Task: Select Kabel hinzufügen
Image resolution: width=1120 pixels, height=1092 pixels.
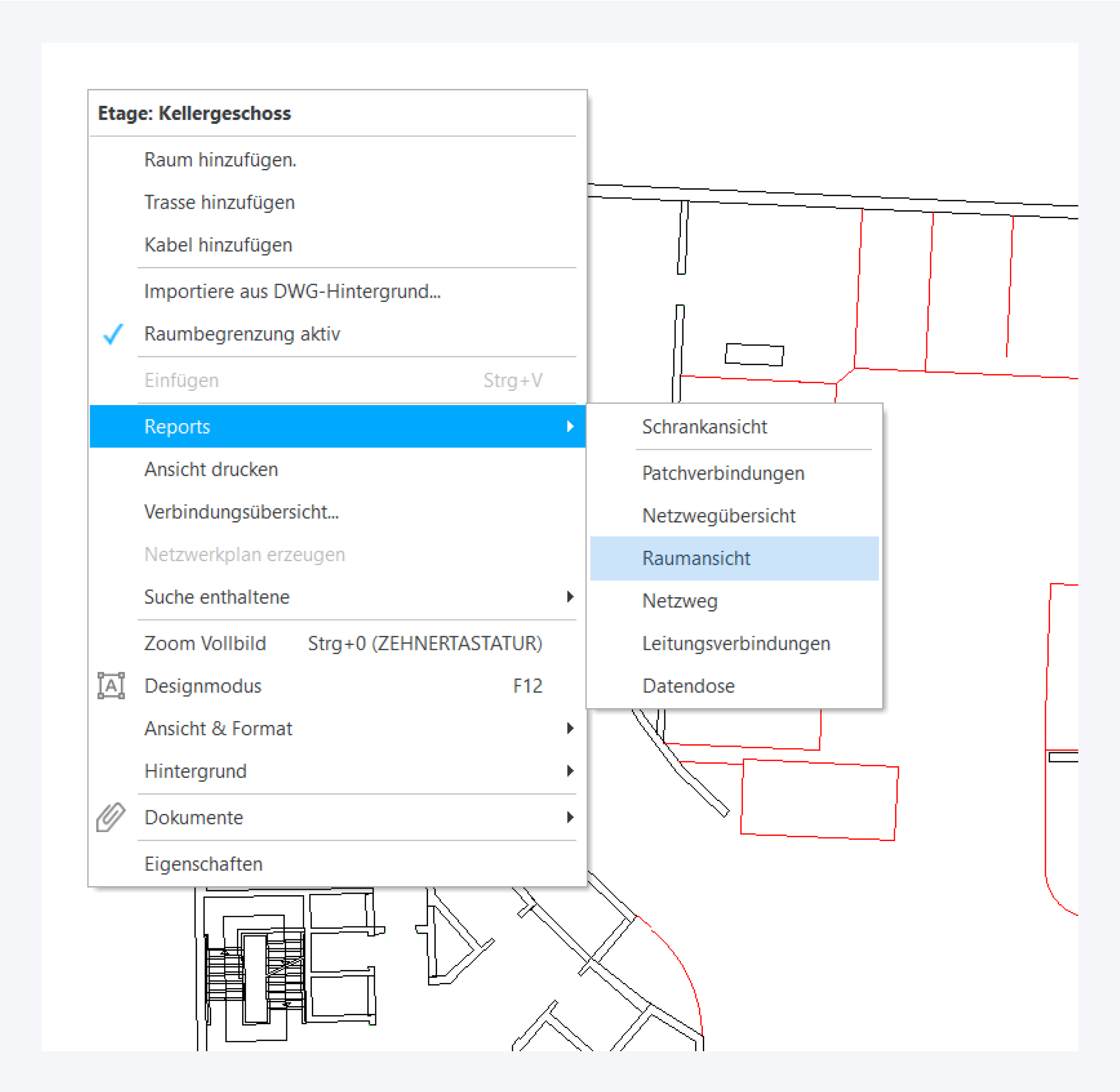Action: pyautogui.click(x=218, y=245)
